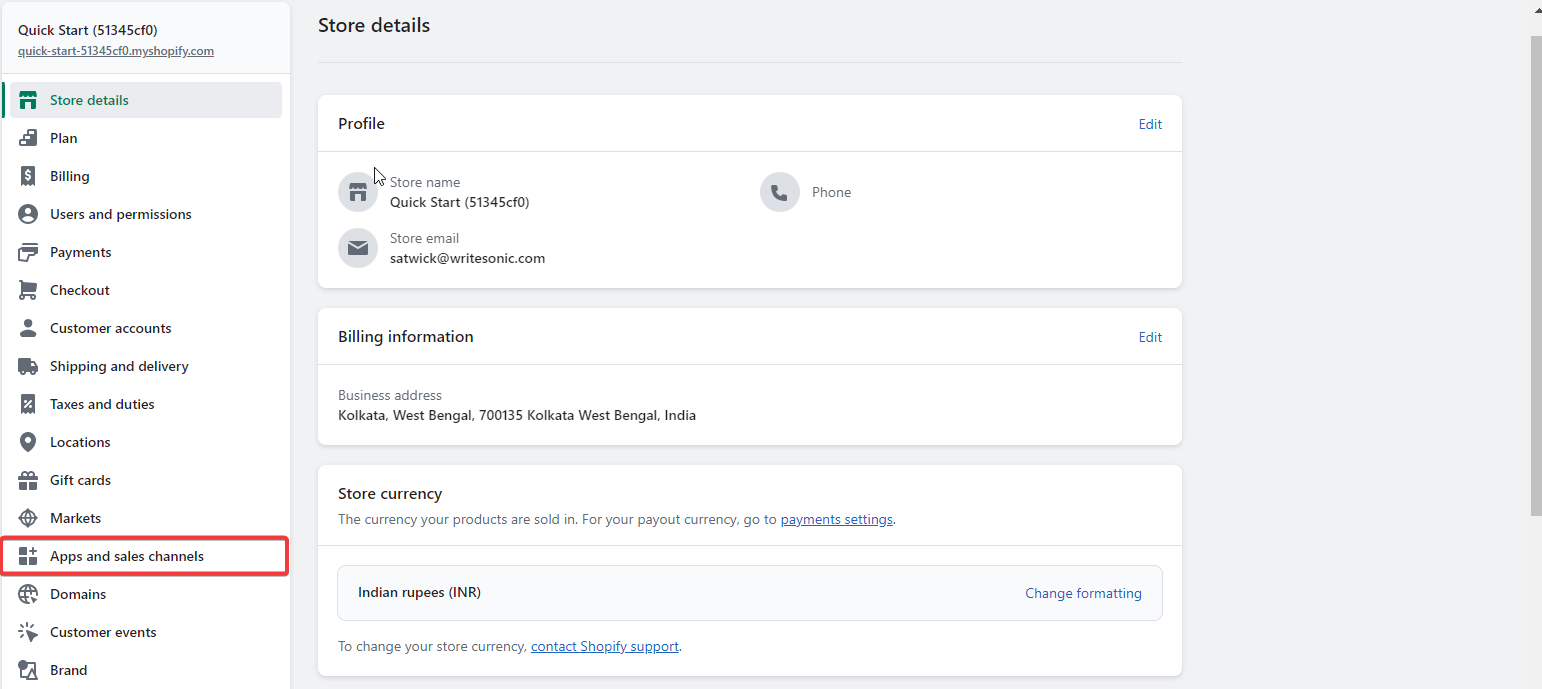Click the Billing dollar icon

click(28, 176)
